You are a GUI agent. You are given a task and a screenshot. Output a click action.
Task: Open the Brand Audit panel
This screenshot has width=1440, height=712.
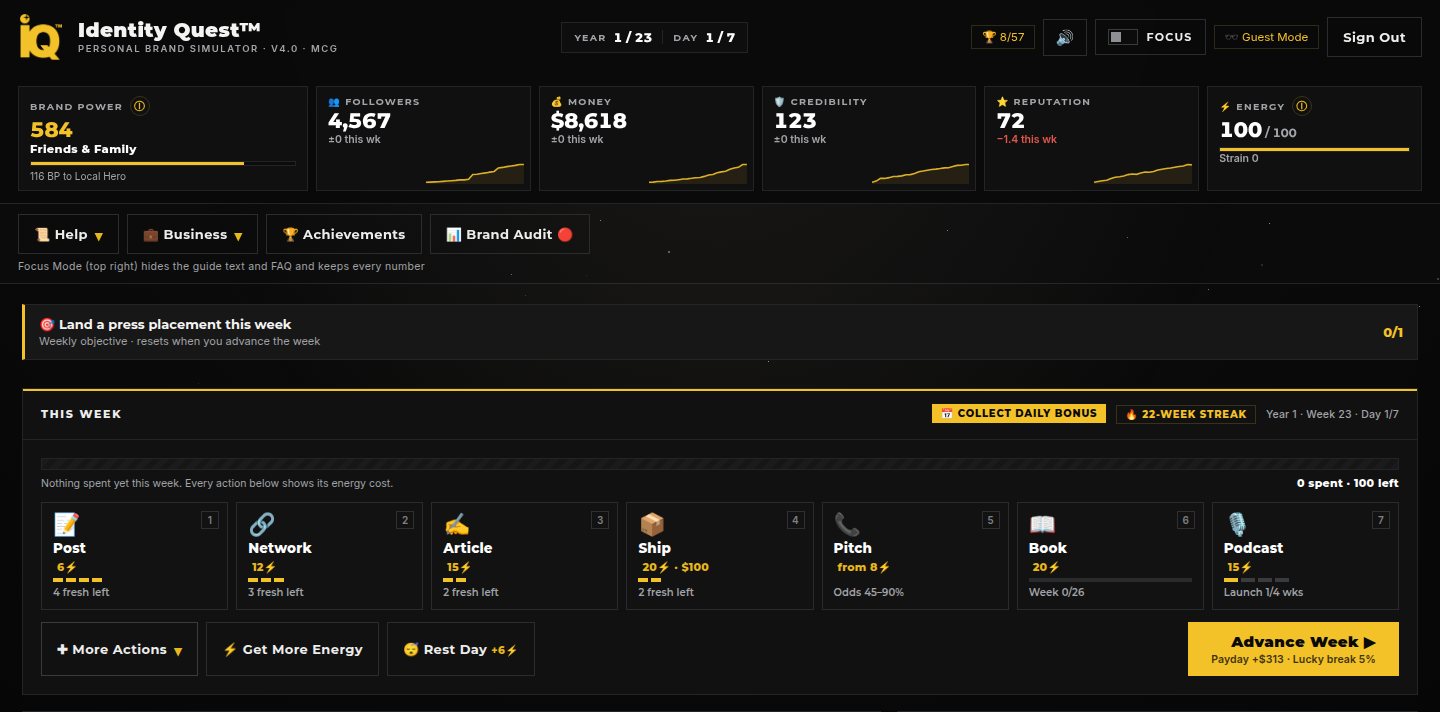[x=510, y=234]
